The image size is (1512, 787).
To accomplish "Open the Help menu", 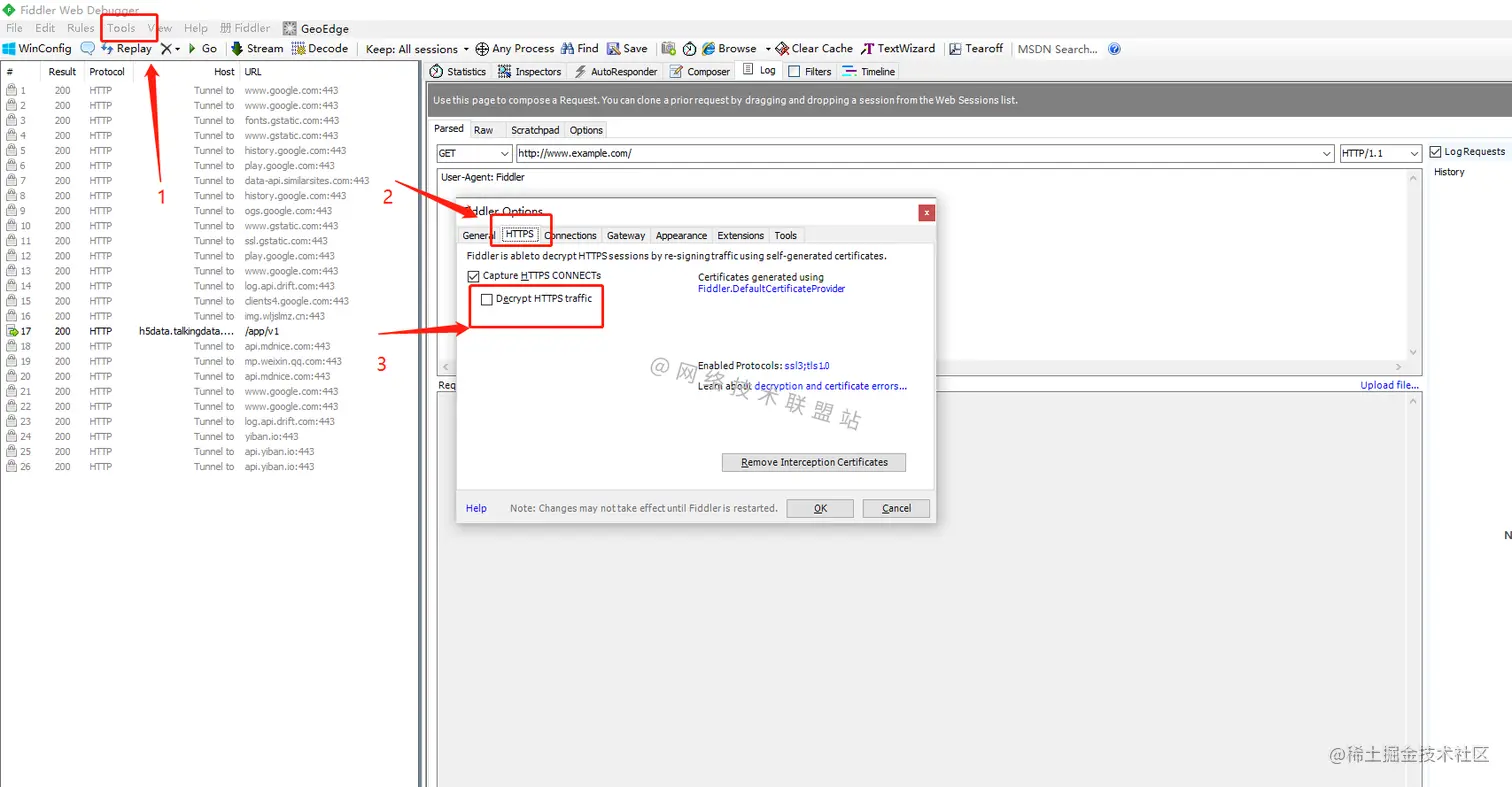I will pos(196,29).
